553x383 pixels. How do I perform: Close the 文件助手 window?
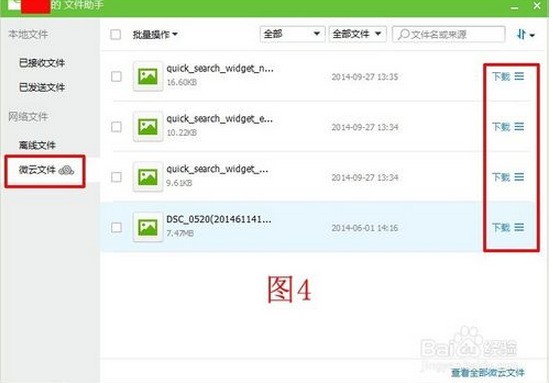(x=537, y=6)
